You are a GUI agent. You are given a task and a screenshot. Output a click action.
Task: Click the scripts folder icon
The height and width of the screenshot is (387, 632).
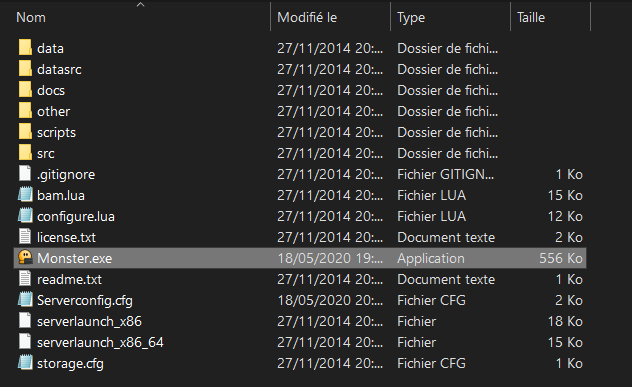pos(25,131)
